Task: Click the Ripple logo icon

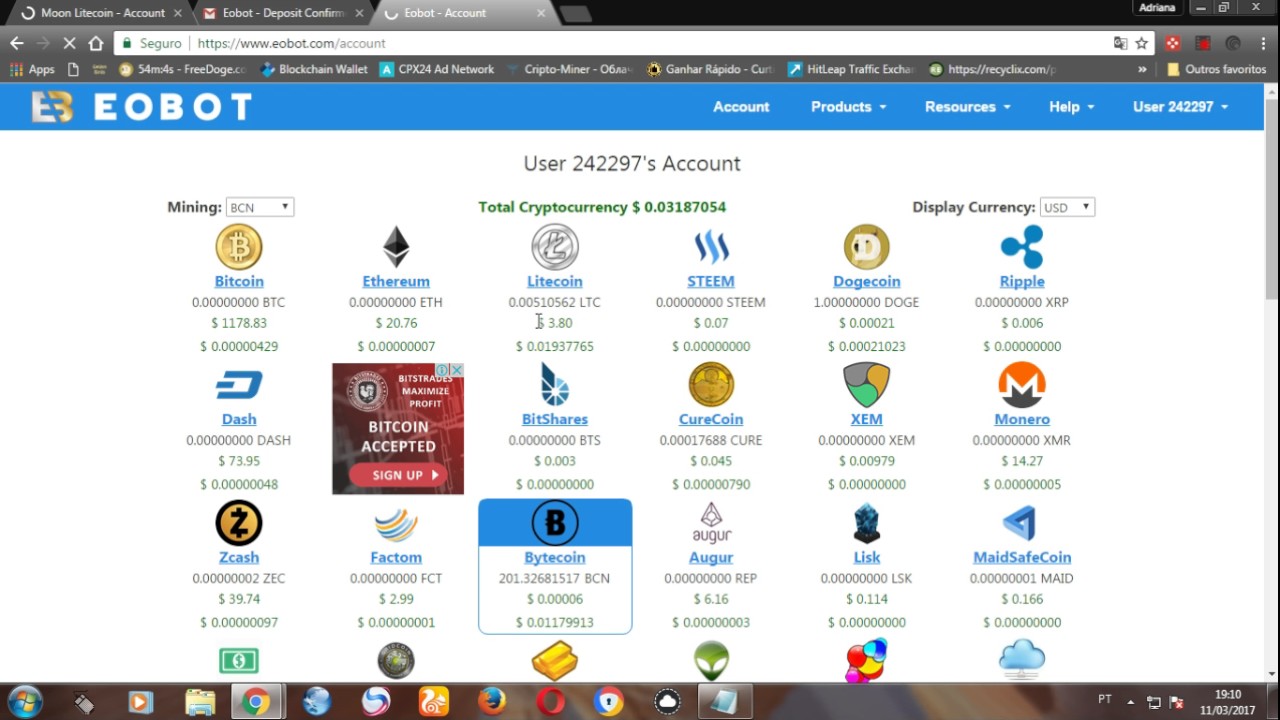Action: click(x=1022, y=247)
